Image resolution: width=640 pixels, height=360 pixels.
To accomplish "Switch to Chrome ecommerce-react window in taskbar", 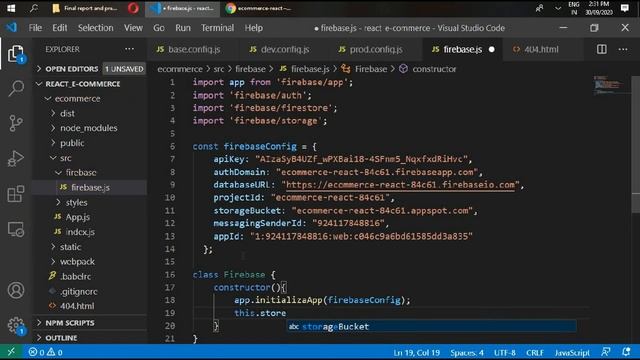I will [258, 8].
